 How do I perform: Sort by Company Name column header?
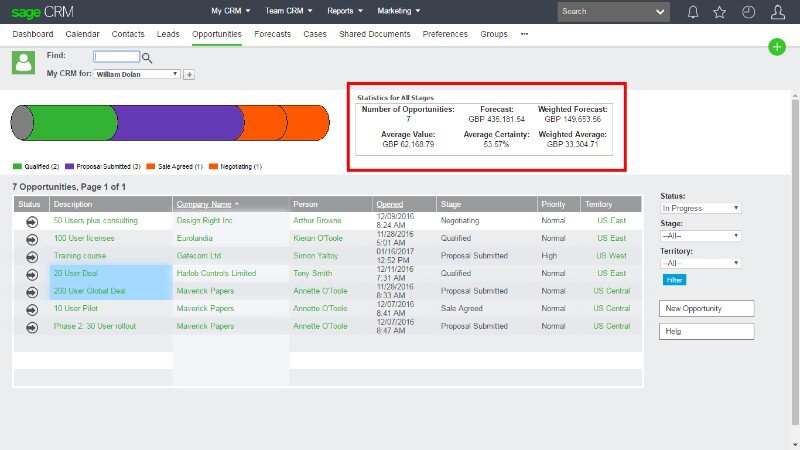208,204
